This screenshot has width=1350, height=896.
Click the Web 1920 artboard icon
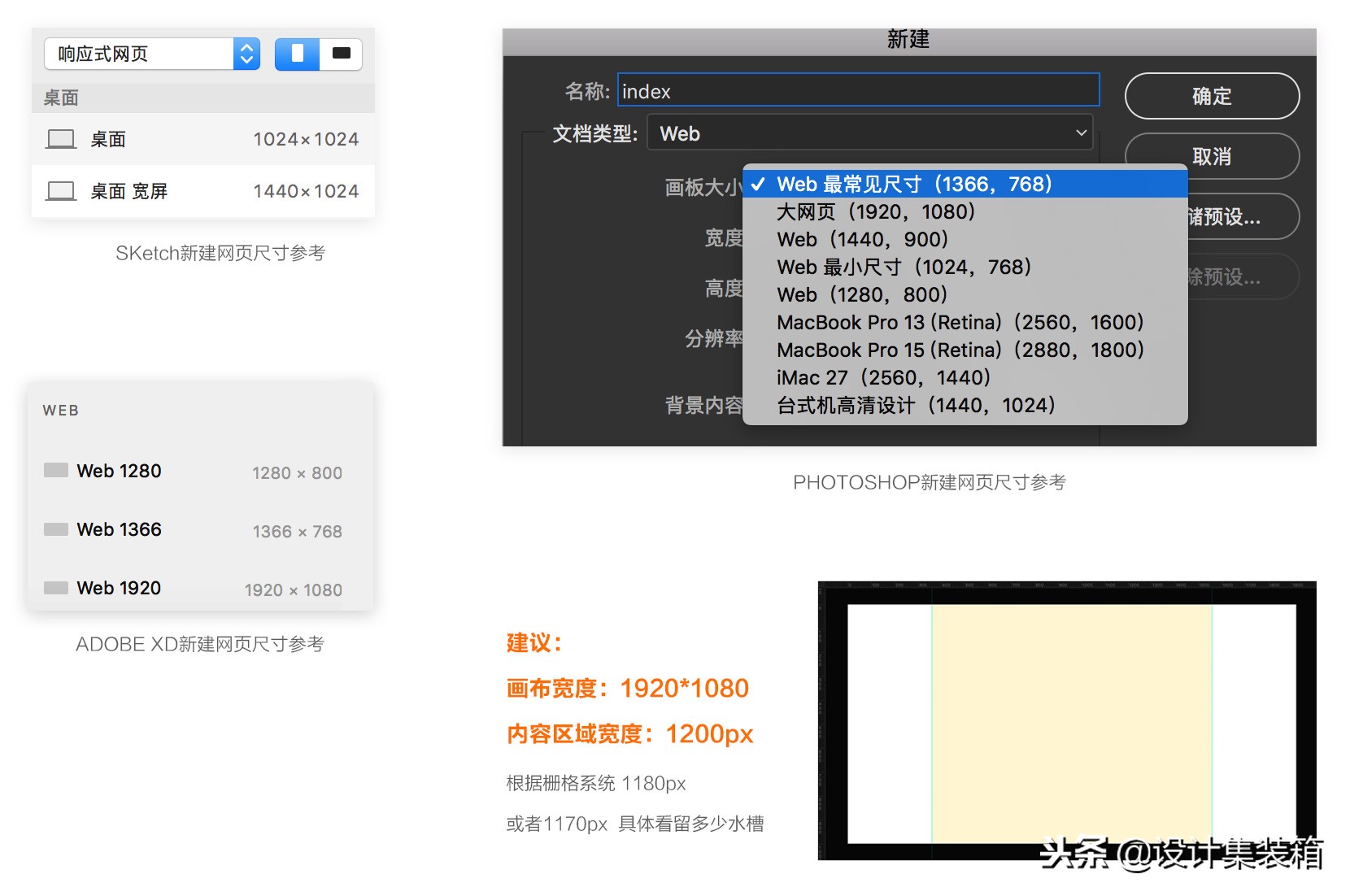coord(56,588)
